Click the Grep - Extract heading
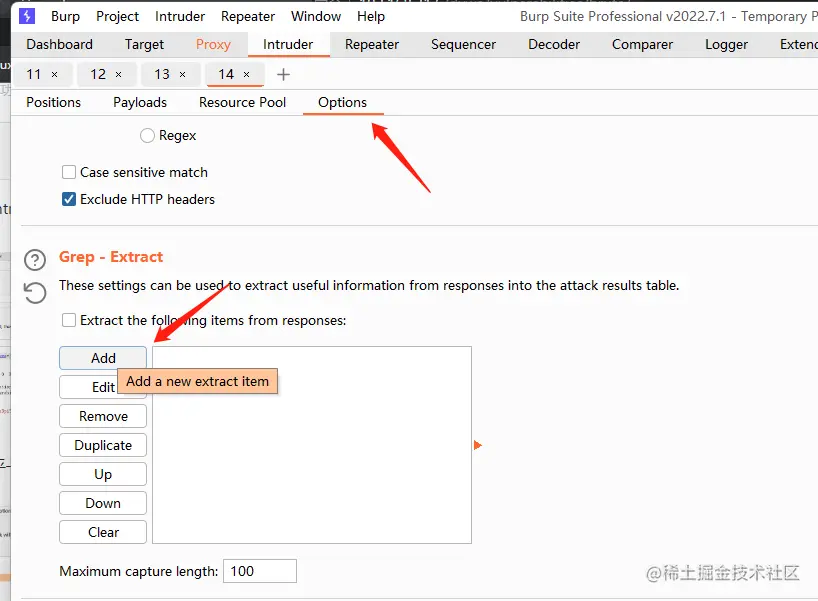Viewport: 818px width, 601px height. pyautogui.click(x=111, y=257)
